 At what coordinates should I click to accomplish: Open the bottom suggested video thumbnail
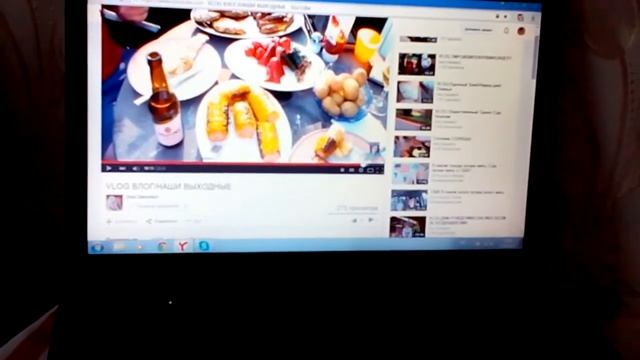click(408, 227)
